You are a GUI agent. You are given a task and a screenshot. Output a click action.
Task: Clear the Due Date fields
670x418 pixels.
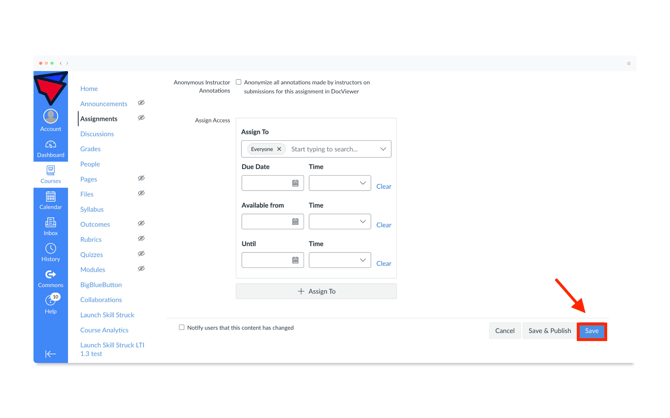point(384,186)
